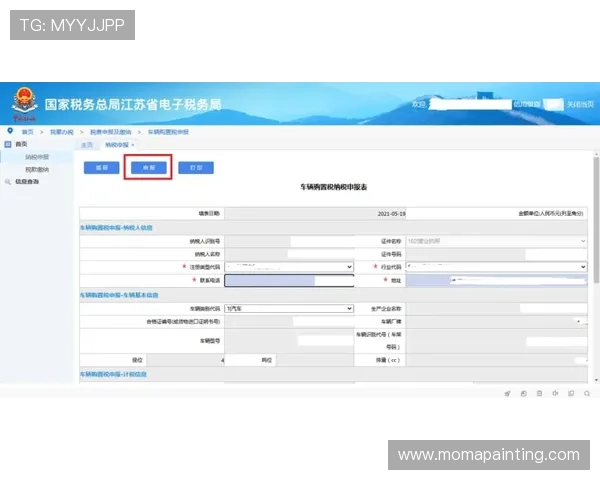Click the 车辆购置税纳税申报表 title
600x480 pixels.
click(333, 187)
